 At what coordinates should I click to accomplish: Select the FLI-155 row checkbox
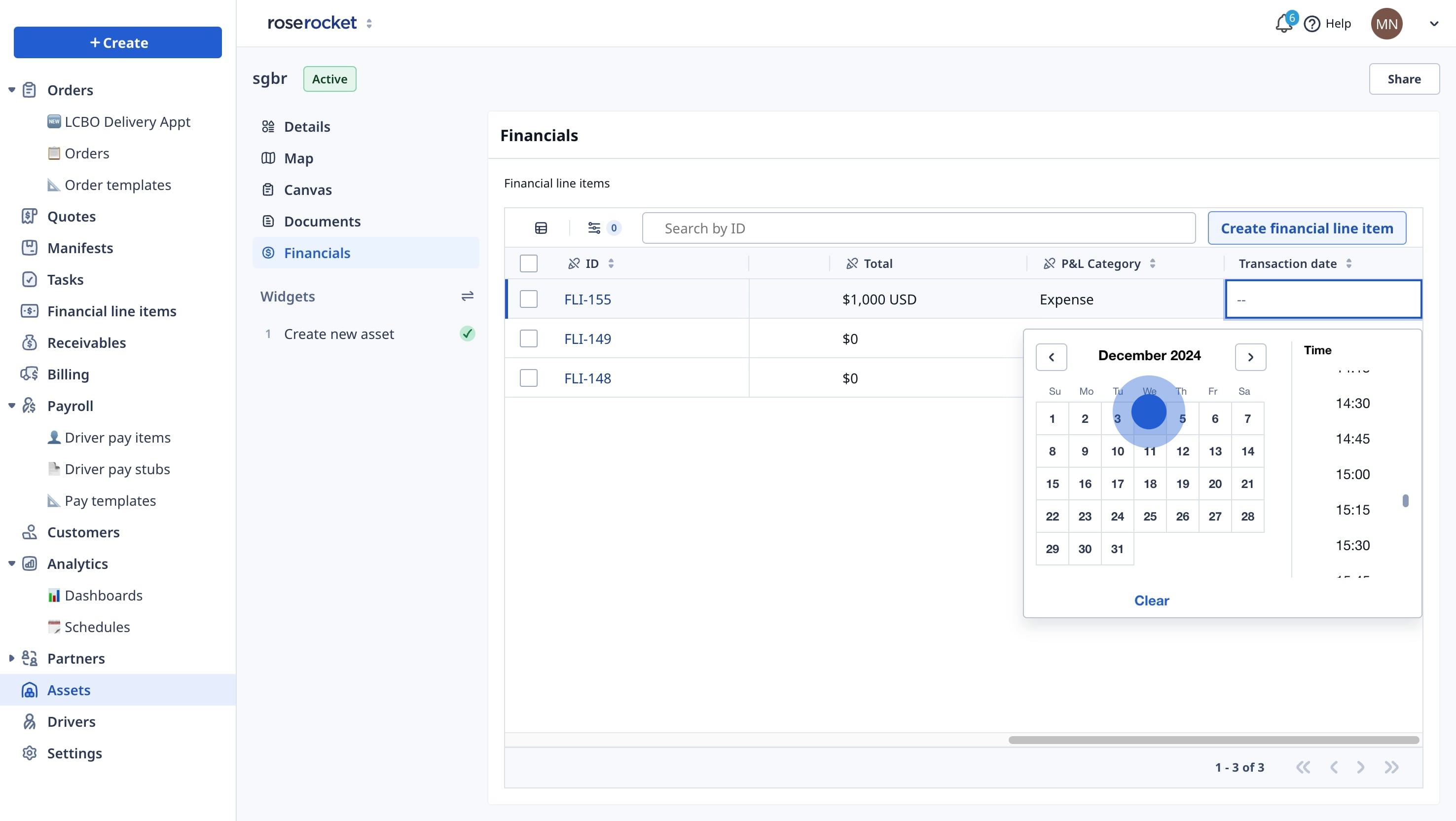click(528, 299)
